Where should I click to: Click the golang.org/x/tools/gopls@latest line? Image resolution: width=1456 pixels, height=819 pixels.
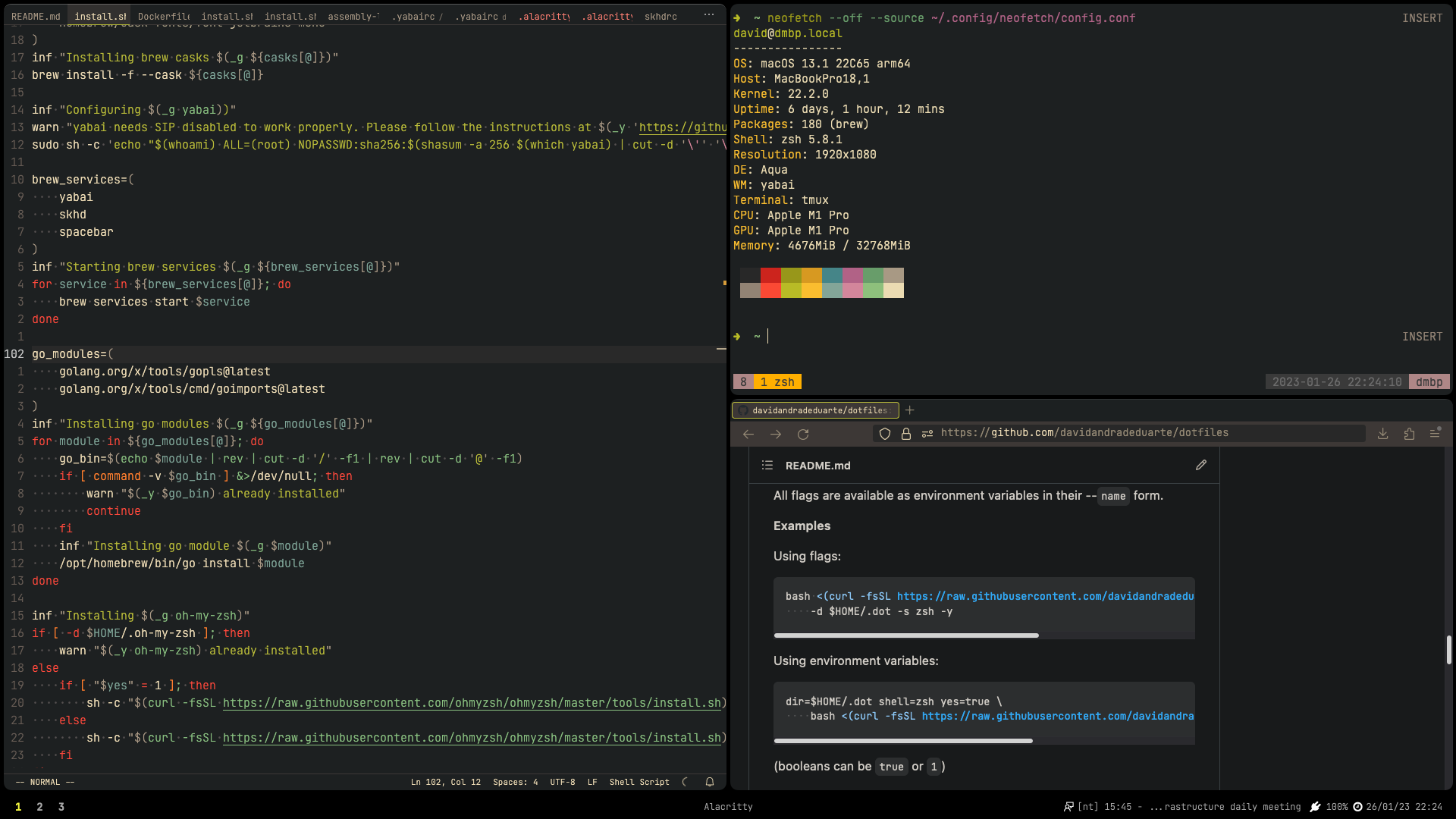click(x=165, y=372)
